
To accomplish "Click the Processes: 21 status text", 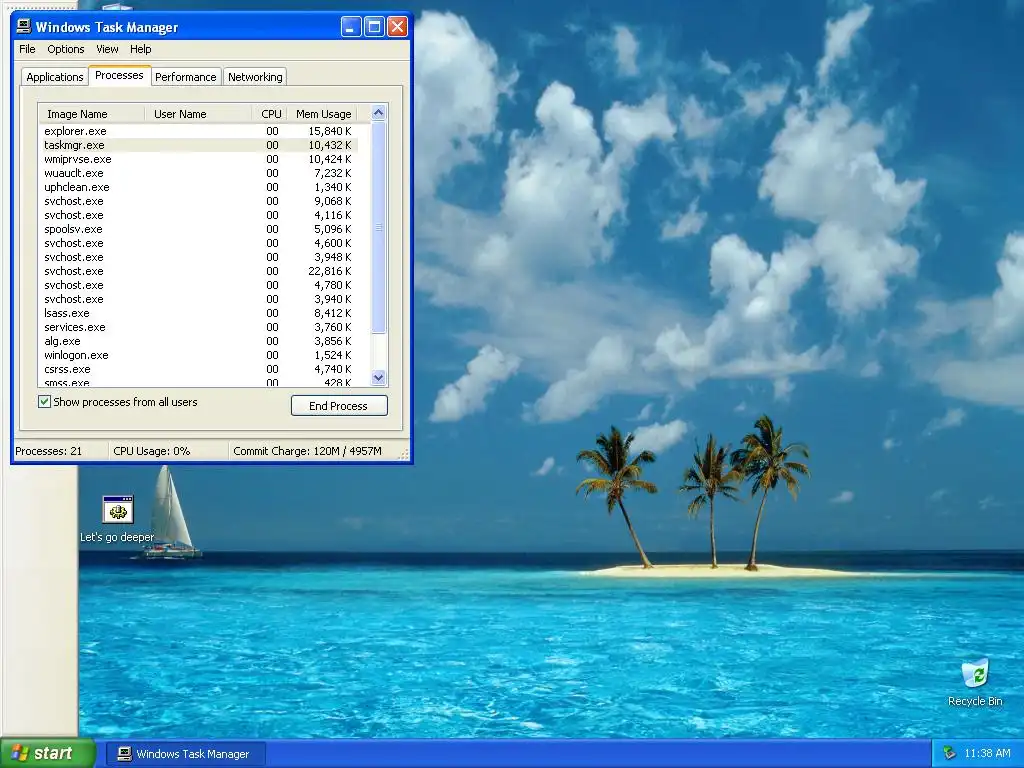I will click(x=48, y=451).
